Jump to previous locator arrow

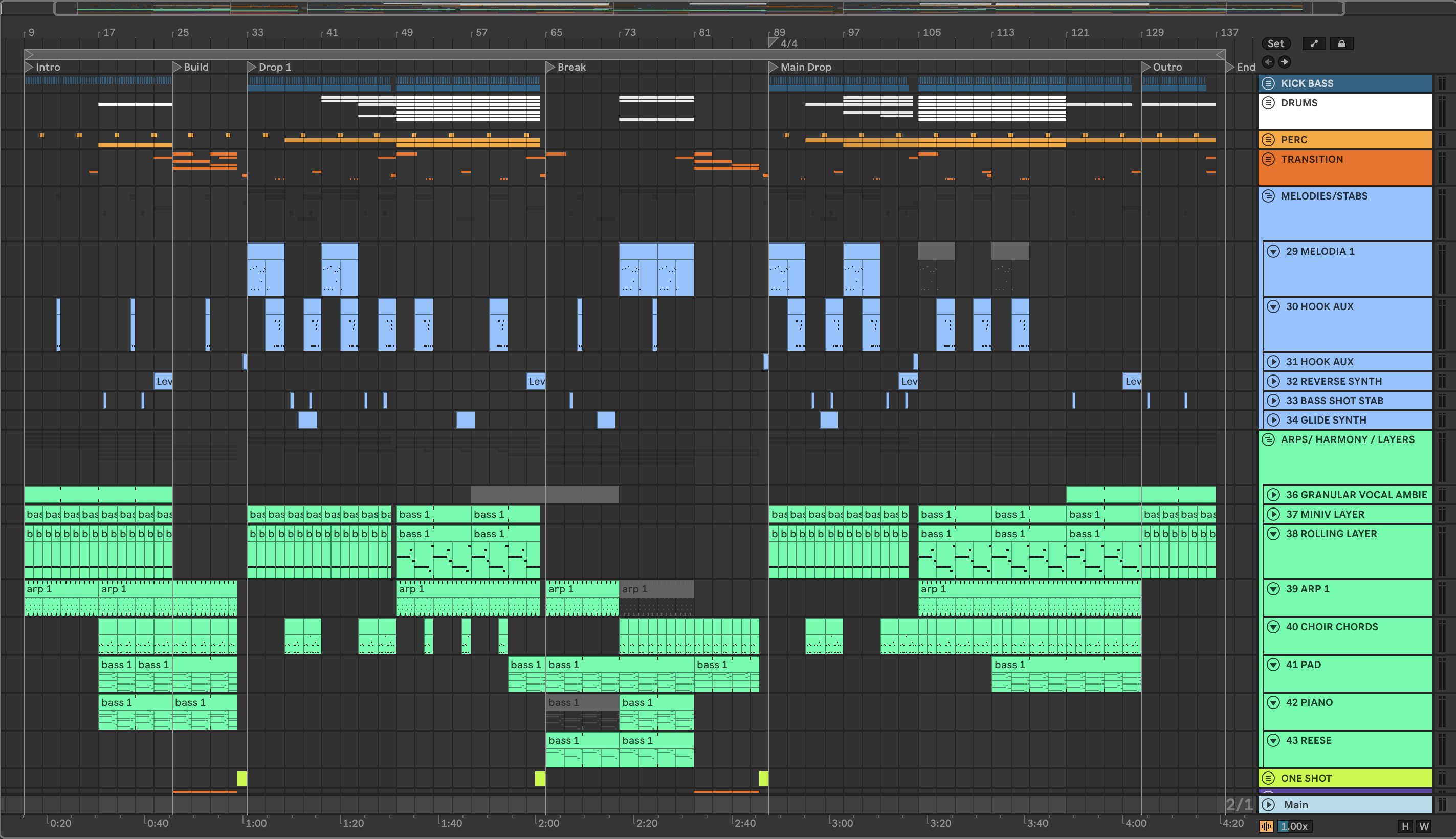click(x=1268, y=62)
